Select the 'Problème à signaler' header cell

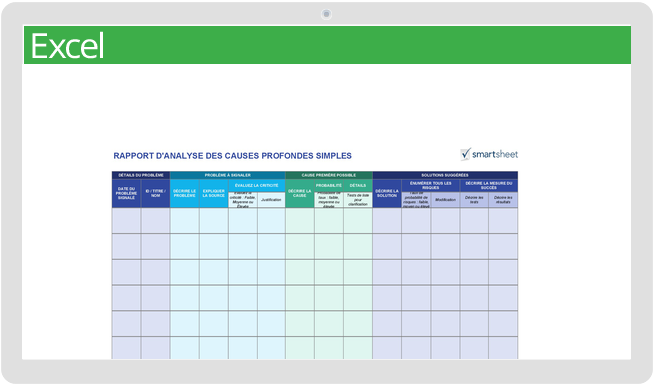228,175
